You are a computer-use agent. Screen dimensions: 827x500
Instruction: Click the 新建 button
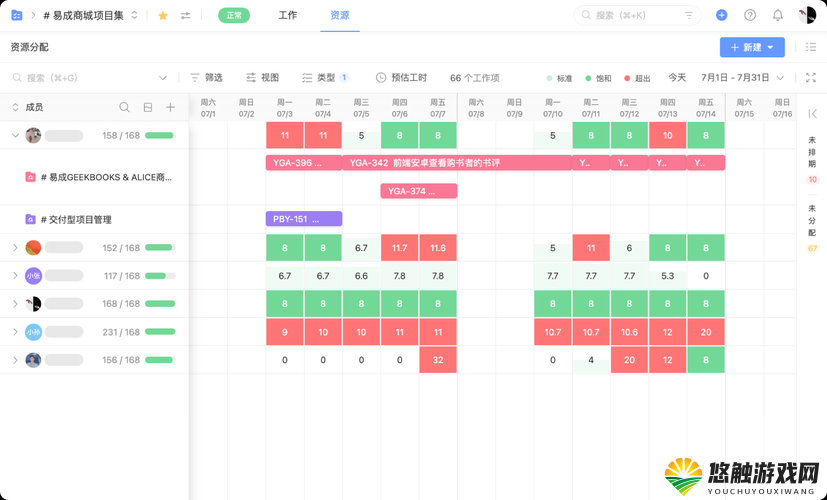pyautogui.click(x=752, y=47)
